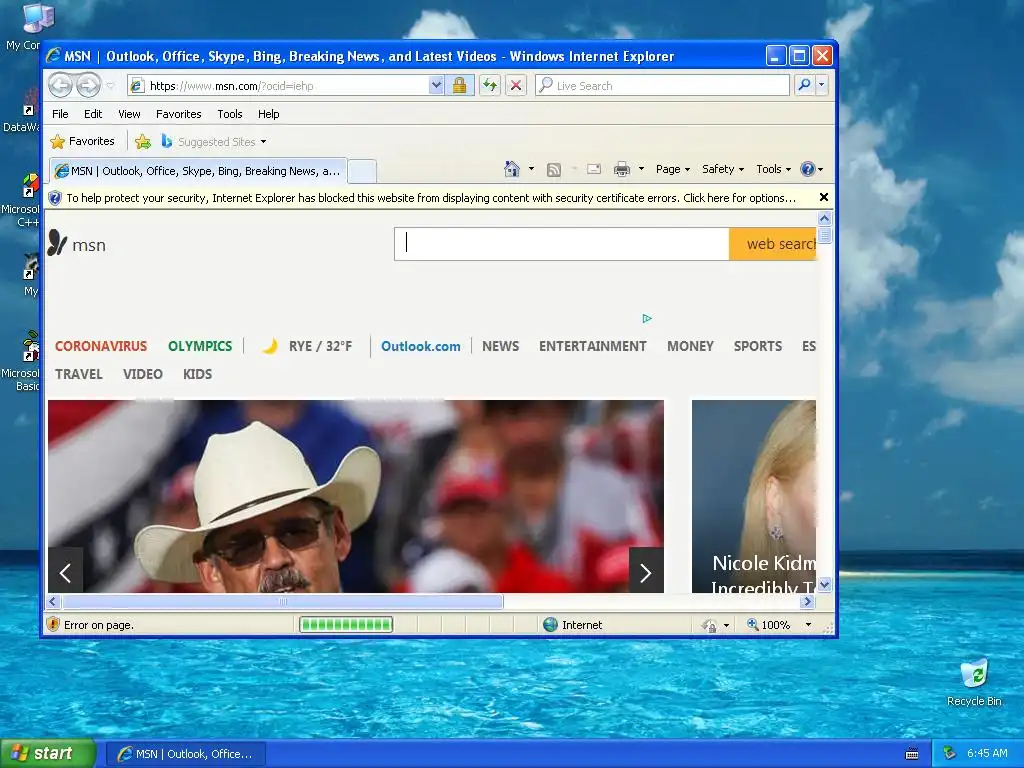Click the Print icon
This screenshot has width=1024, height=768.
tap(622, 170)
